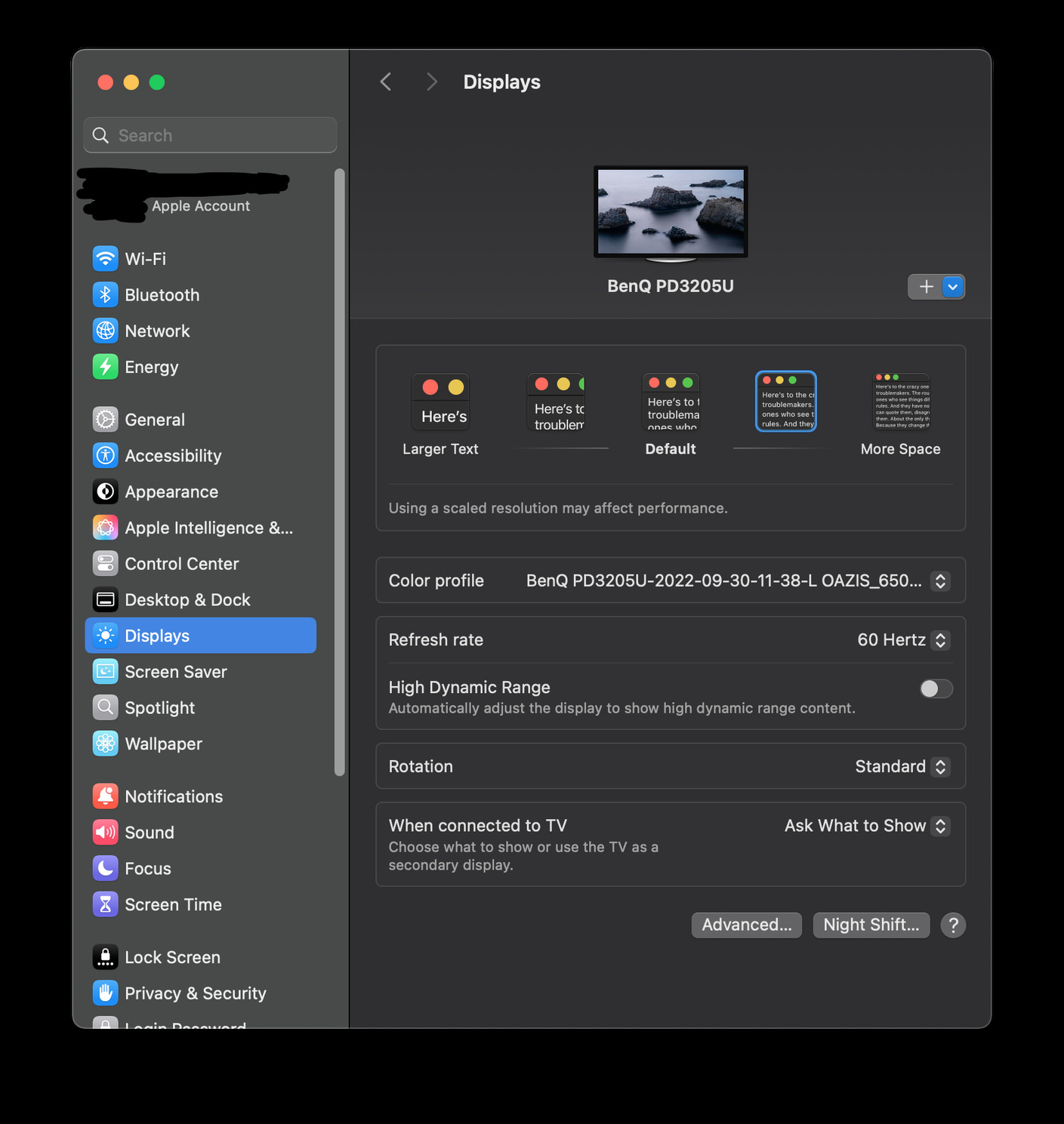Select the Lock Screen icon
This screenshot has height=1124, width=1064.
click(x=106, y=957)
